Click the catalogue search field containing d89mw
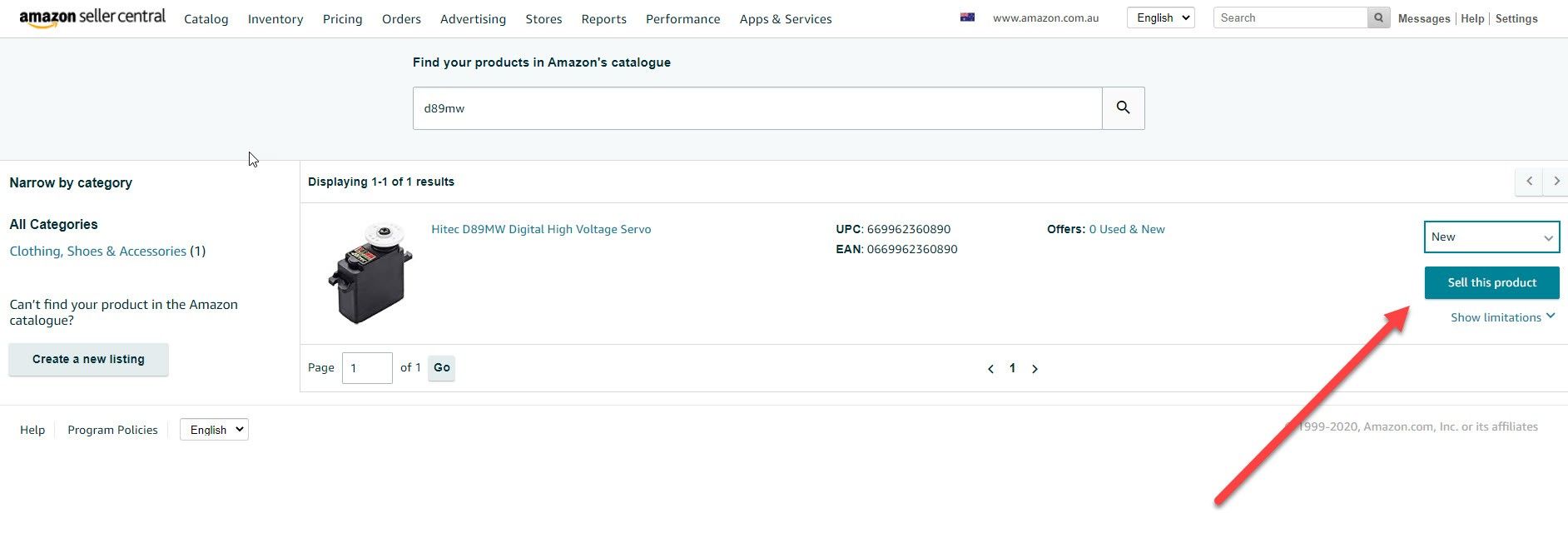The height and width of the screenshot is (553, 1568). [757, 108]
